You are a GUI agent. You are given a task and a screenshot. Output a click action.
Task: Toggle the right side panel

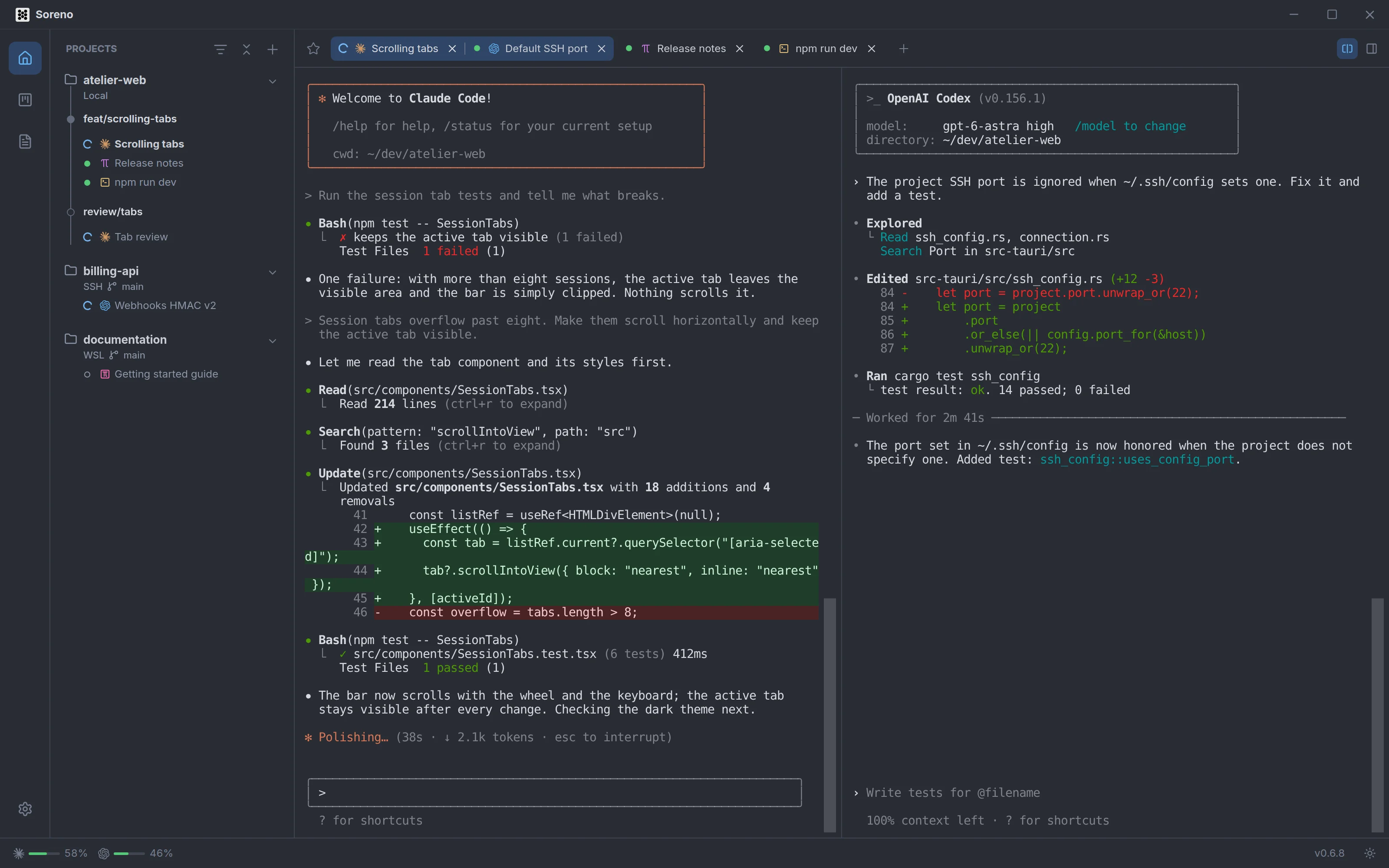(1372, 49)
